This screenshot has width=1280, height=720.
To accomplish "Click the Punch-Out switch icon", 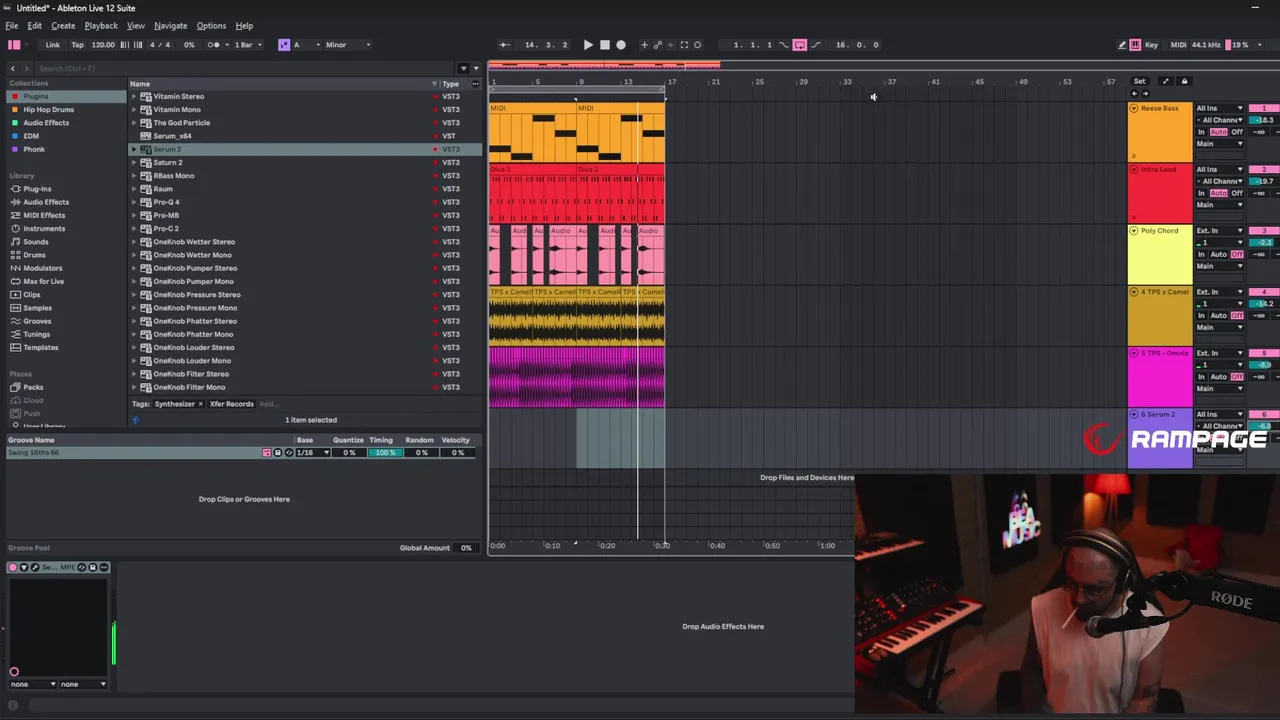I will pos(816,45).
